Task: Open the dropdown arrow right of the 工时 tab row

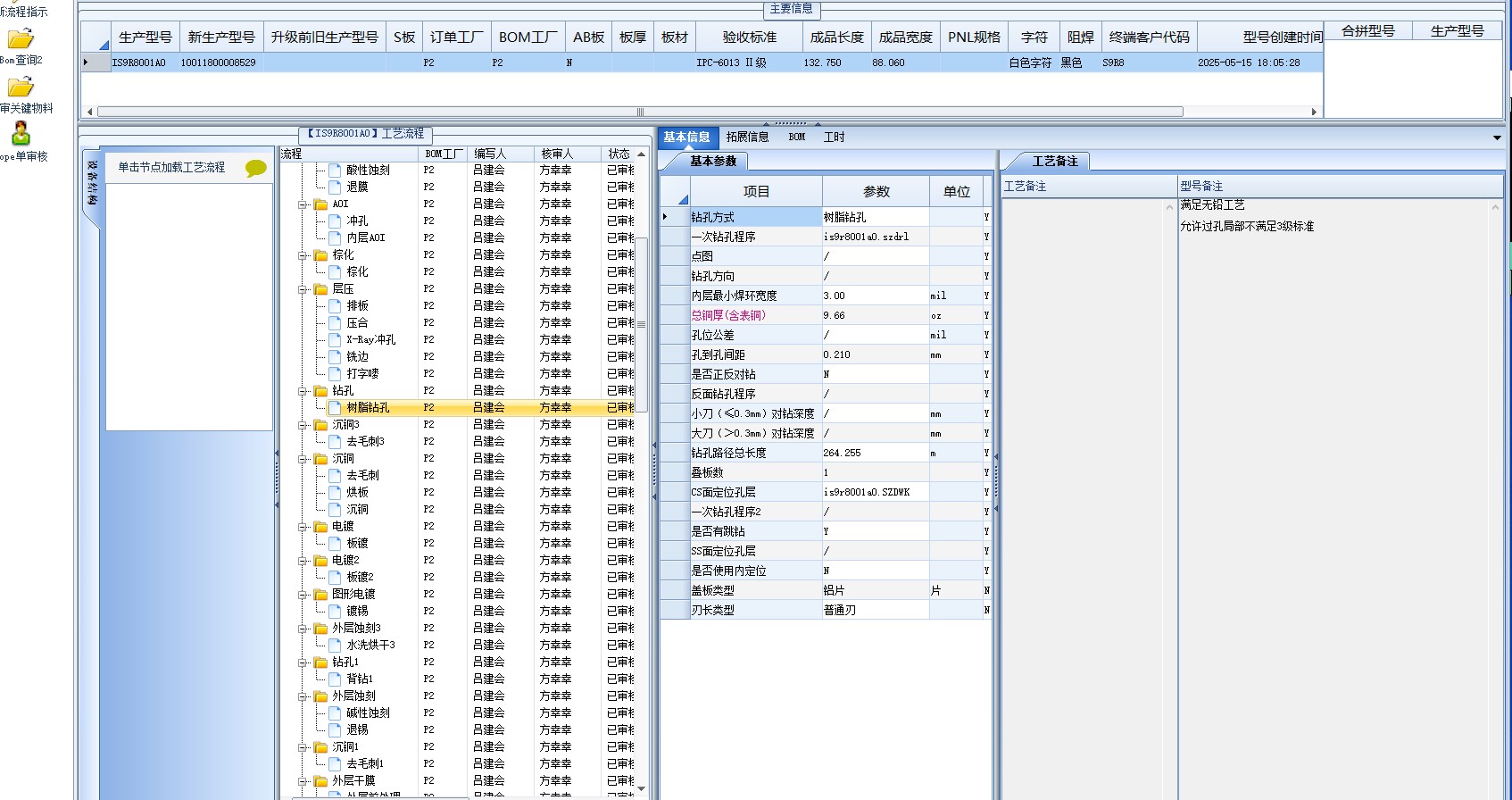Action: coord(1497,137)
